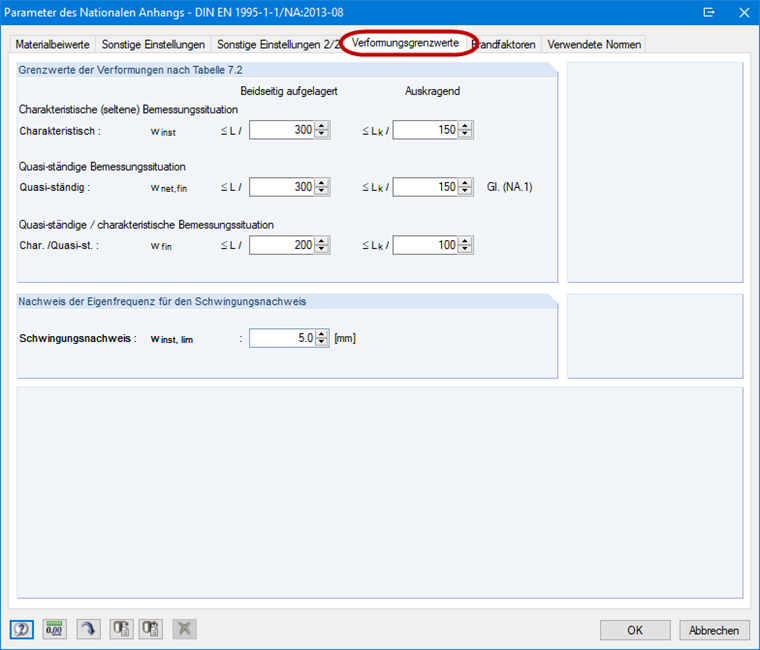Switch to the Materialbeiwerte tab
The height and width of the screenshot is (650, 760).
[x=52, y=45]
